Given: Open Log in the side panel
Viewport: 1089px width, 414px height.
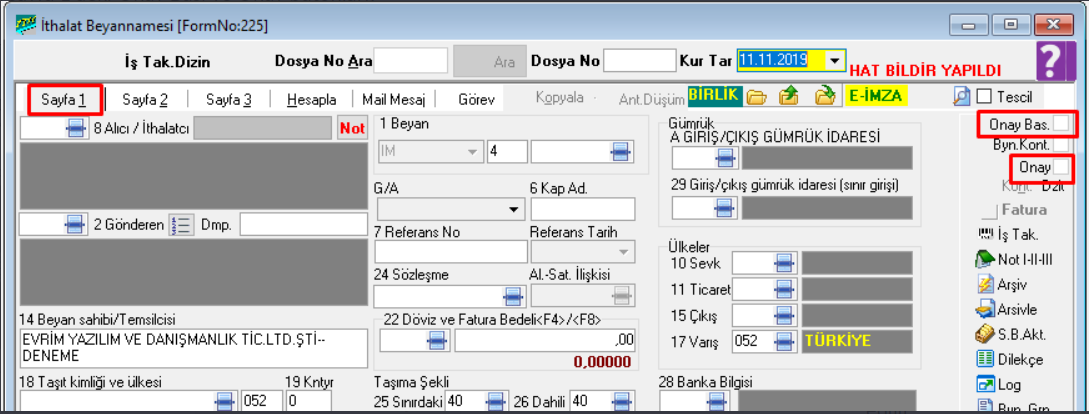Looking at the screenshot, I should point(999,384).
